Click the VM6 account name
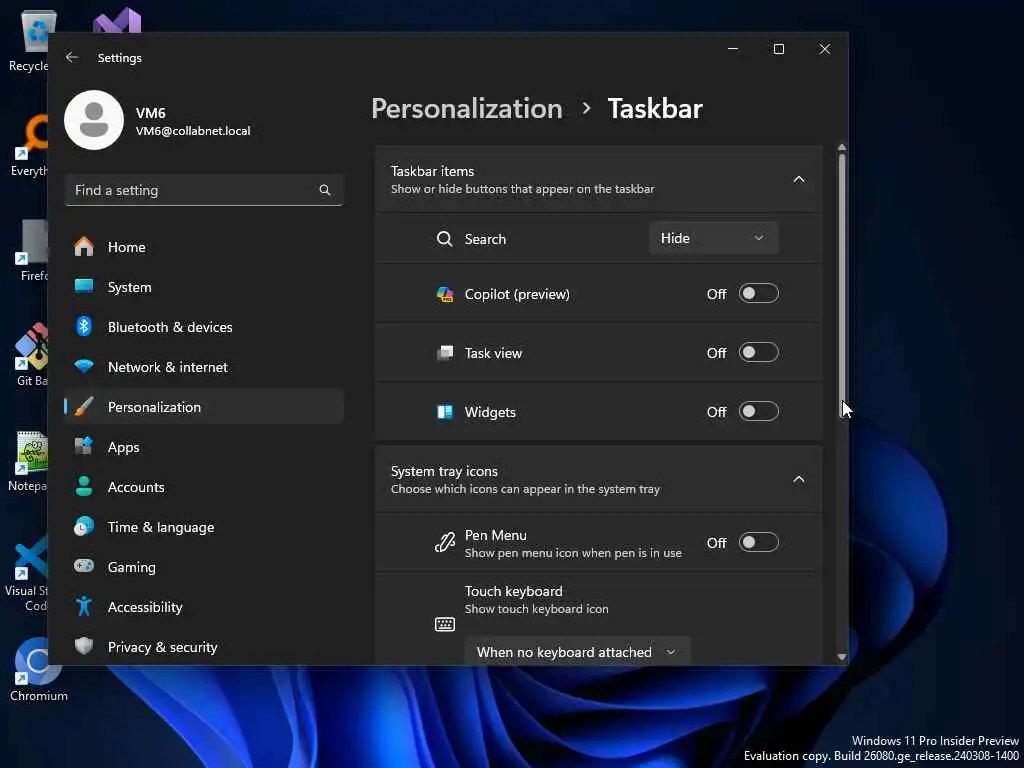Viewport: 1024px width, 768px height. coord(150,113)
